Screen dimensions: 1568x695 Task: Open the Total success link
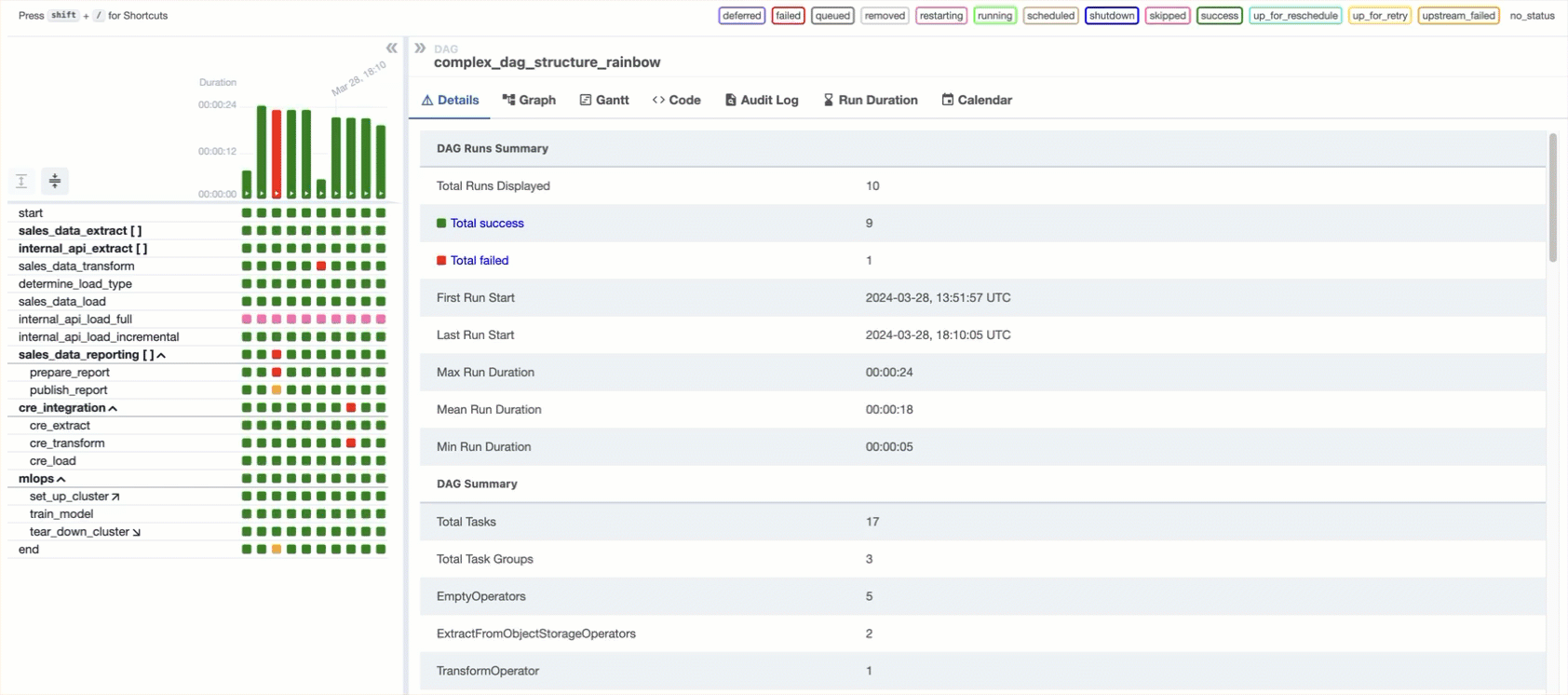click(x=487, y=224)
